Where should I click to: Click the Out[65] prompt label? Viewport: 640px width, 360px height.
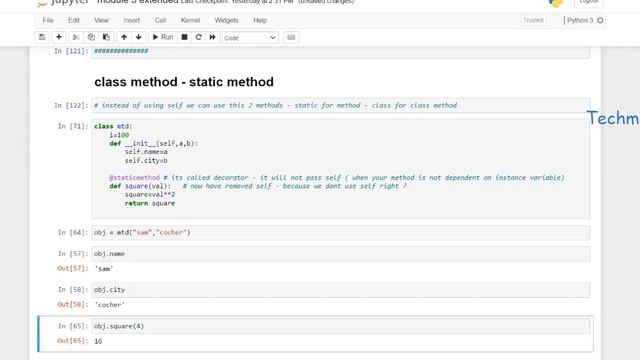click(73, 341)
